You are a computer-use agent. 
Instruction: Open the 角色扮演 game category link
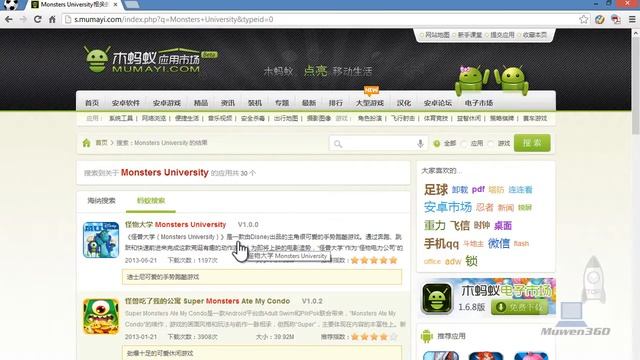370,118
